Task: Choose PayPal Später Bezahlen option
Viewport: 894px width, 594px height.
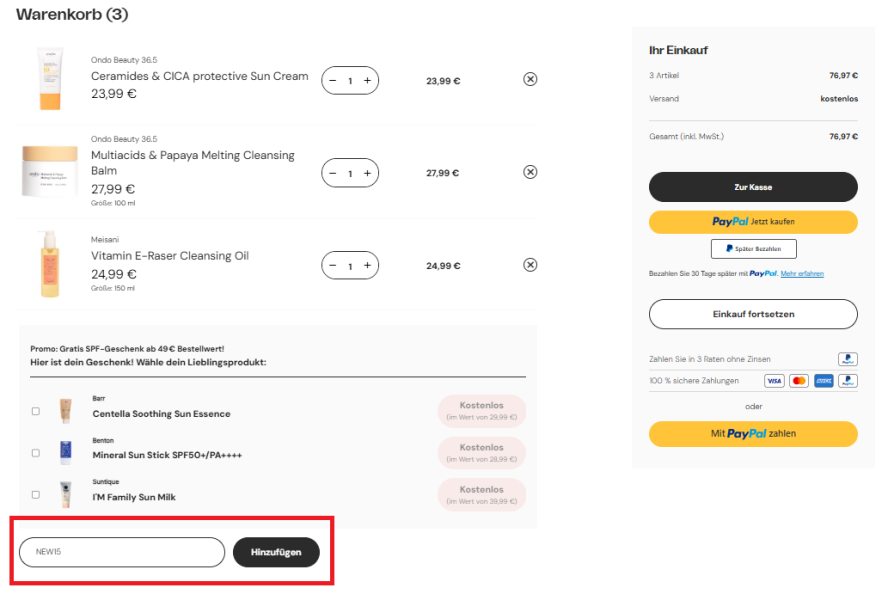Action: [753, 249]
